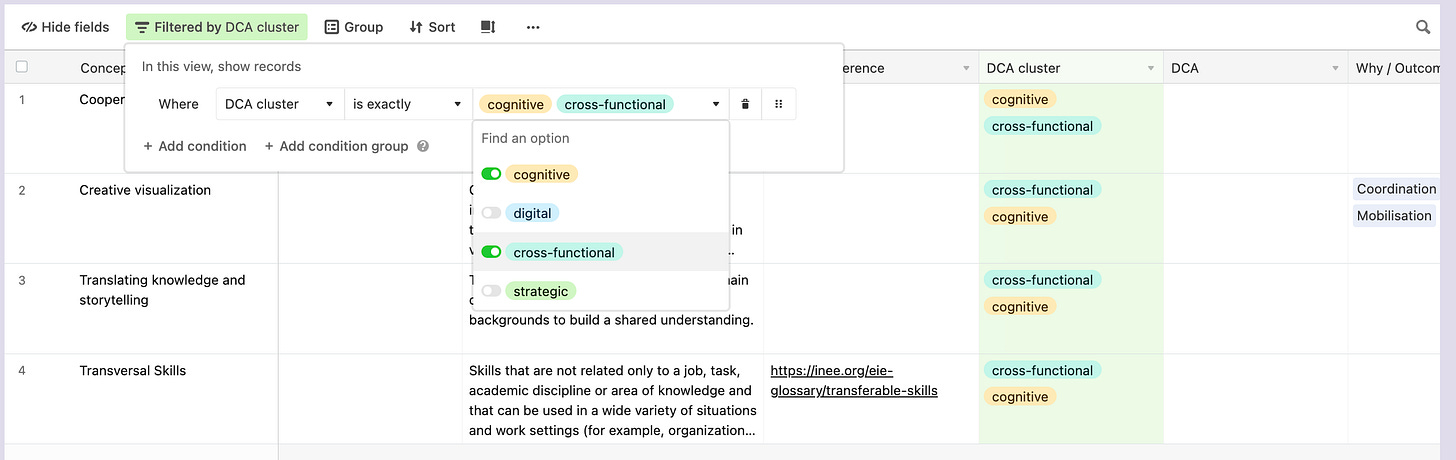Click the Hide fields button
This screenshot has height=460, width=1456.
coord(67,27)
